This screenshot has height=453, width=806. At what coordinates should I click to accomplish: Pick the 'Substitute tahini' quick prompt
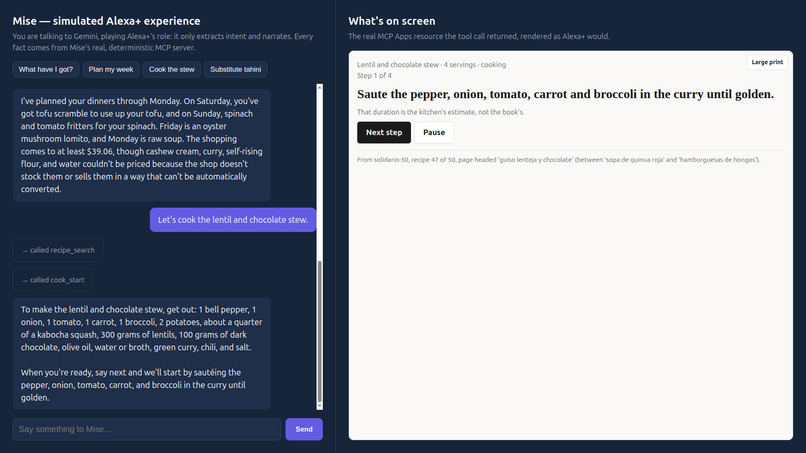pos(235,69)
